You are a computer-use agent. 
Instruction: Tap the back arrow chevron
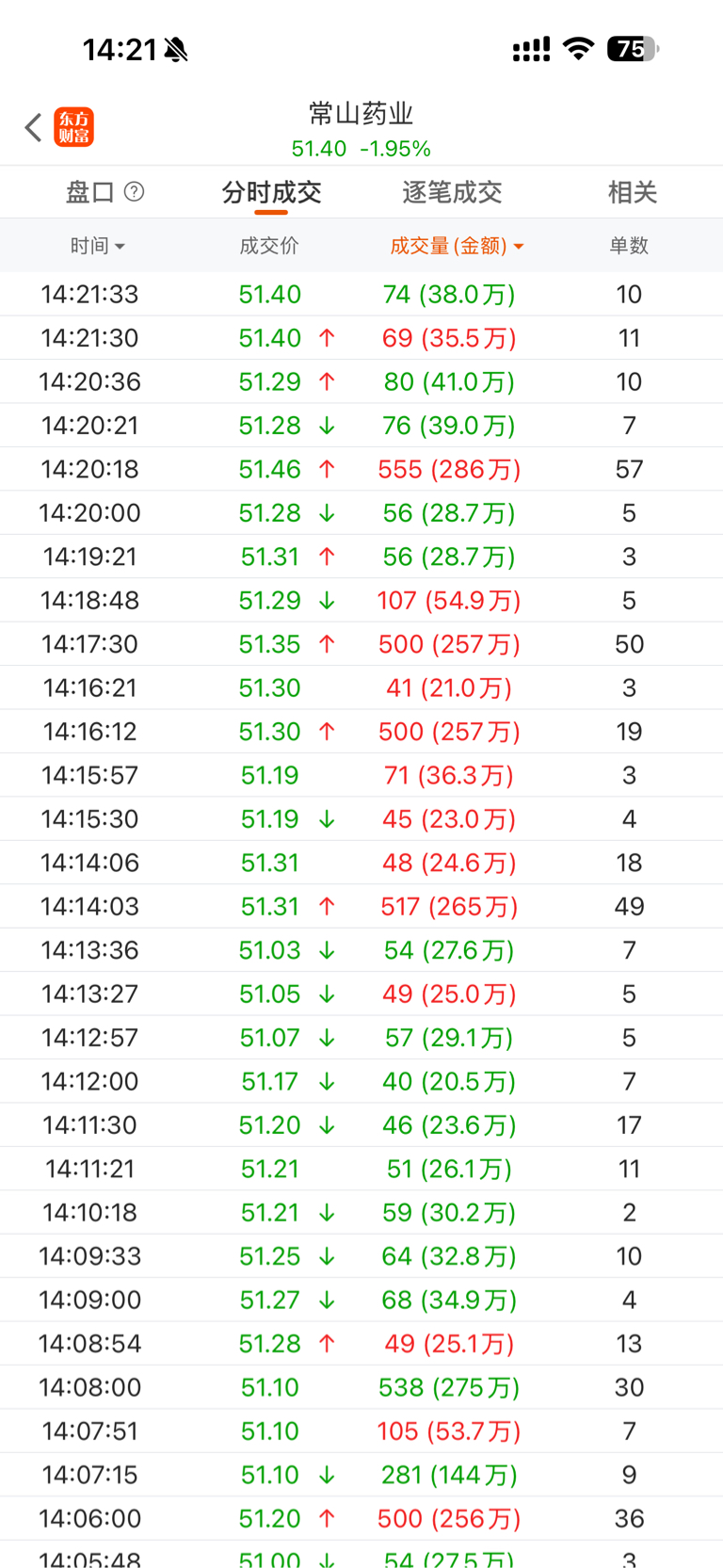[34, 127]
